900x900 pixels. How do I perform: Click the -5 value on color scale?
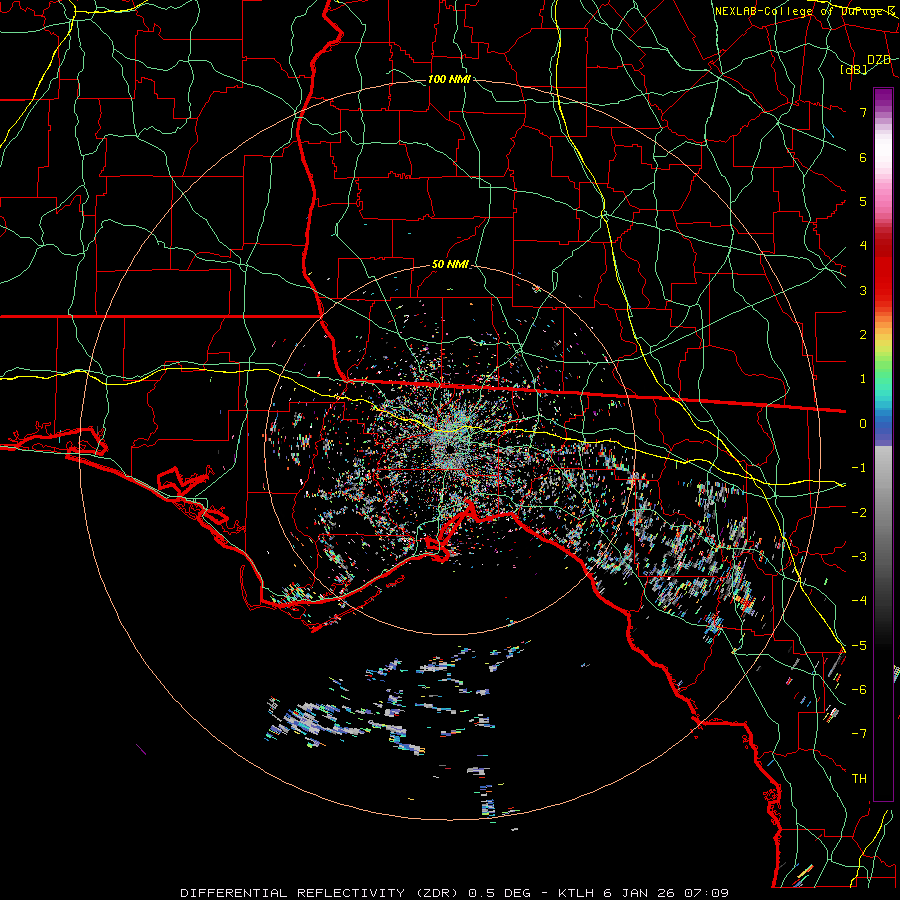[x=859, y=646]
